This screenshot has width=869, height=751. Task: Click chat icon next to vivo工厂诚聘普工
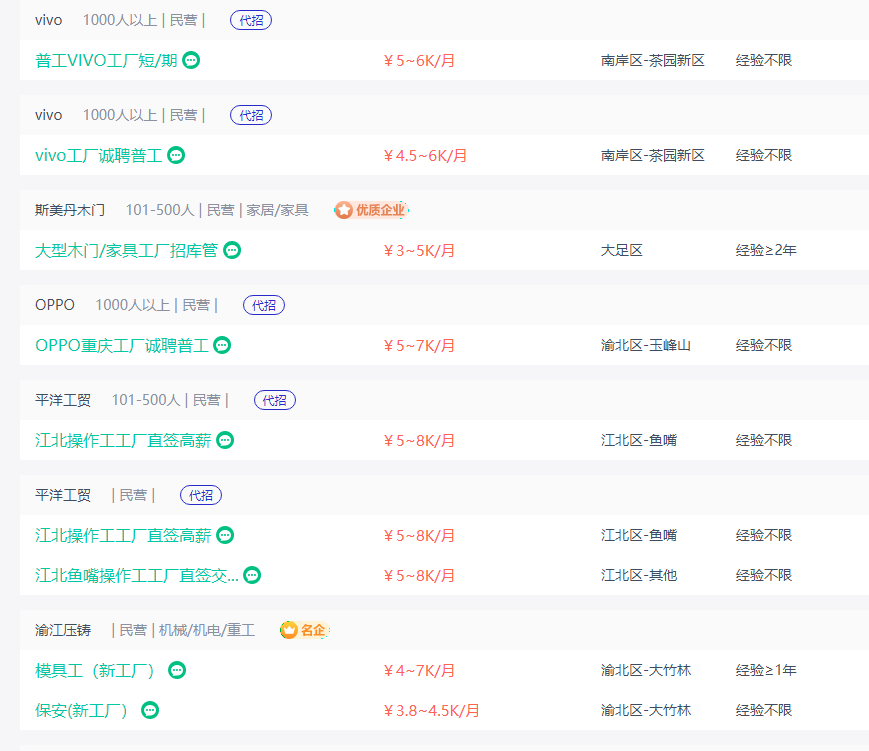[x=176, y=155]
